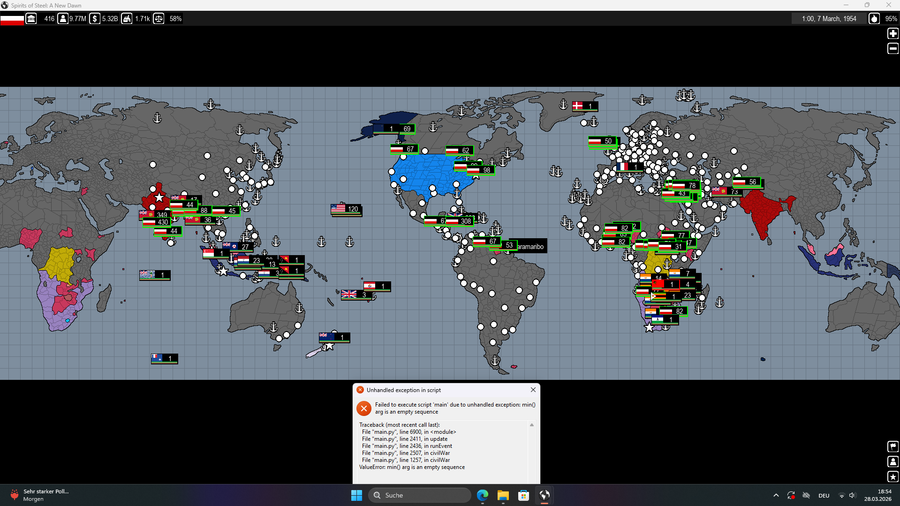Select the Polish army labeled 67 in Canada
This screenshot has width=900, height=506.
click(x=404, y=149)
